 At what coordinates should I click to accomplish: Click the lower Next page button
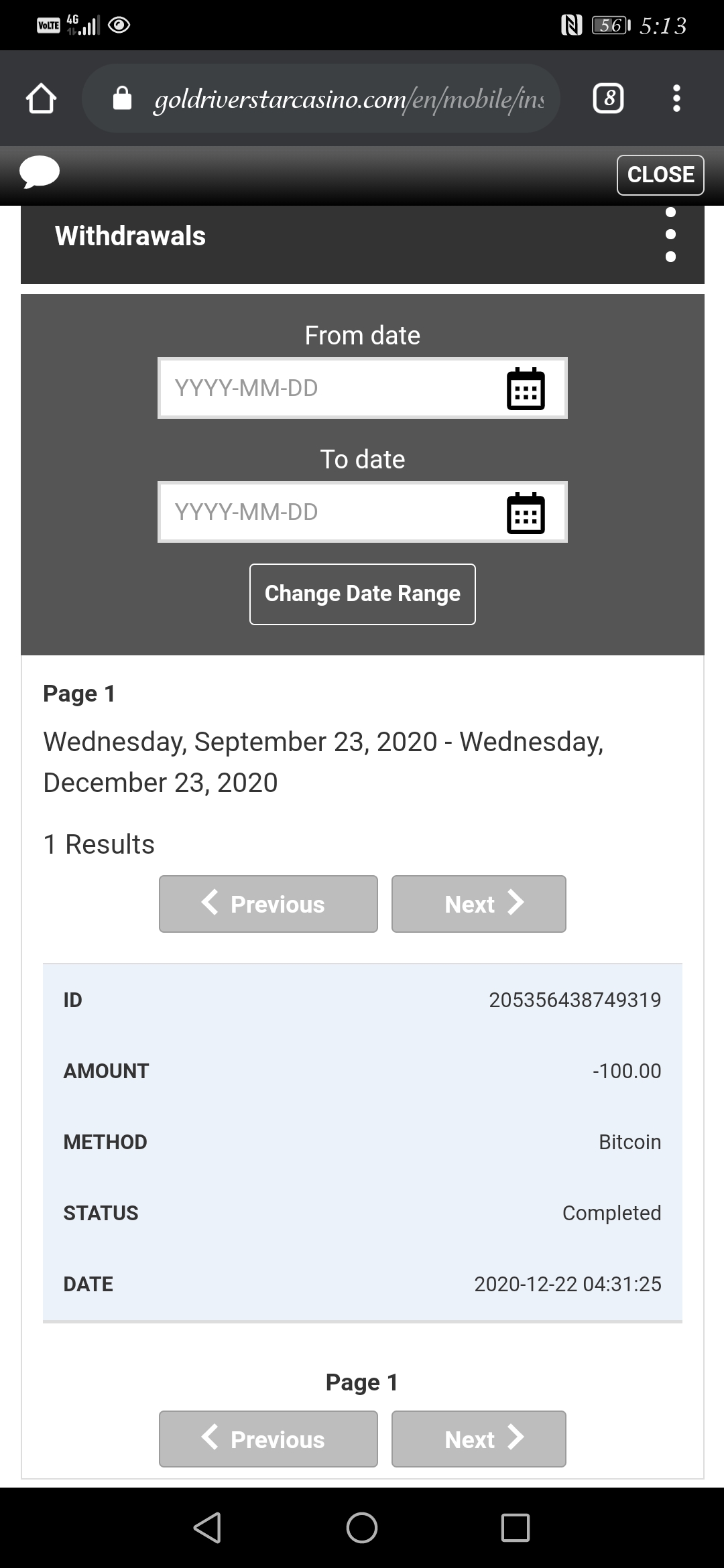click(479, 1439)
